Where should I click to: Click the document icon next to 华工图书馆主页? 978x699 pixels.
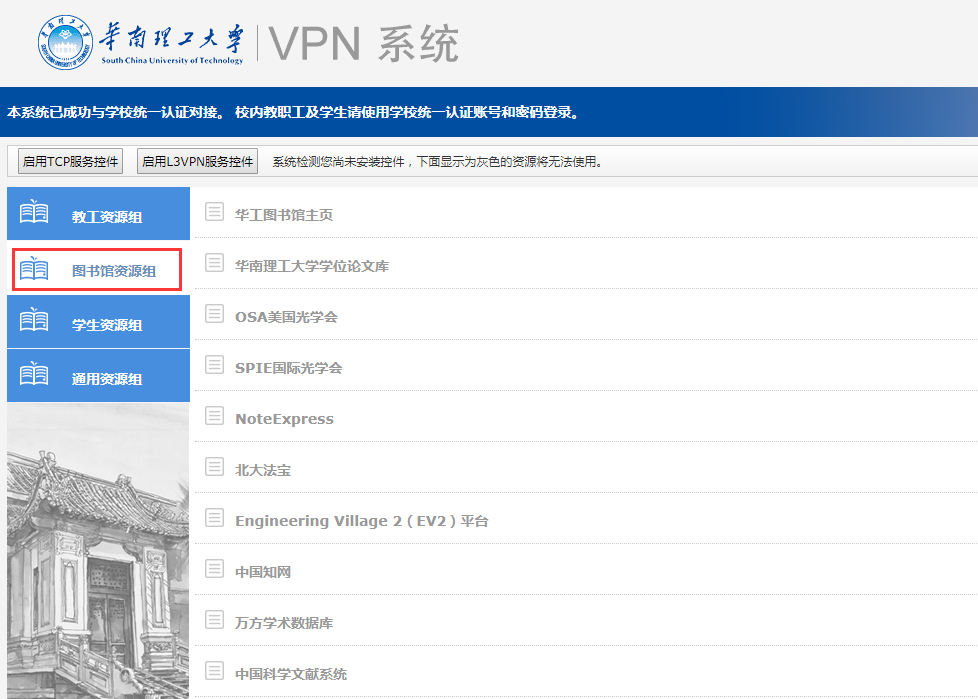pos(215,211)
